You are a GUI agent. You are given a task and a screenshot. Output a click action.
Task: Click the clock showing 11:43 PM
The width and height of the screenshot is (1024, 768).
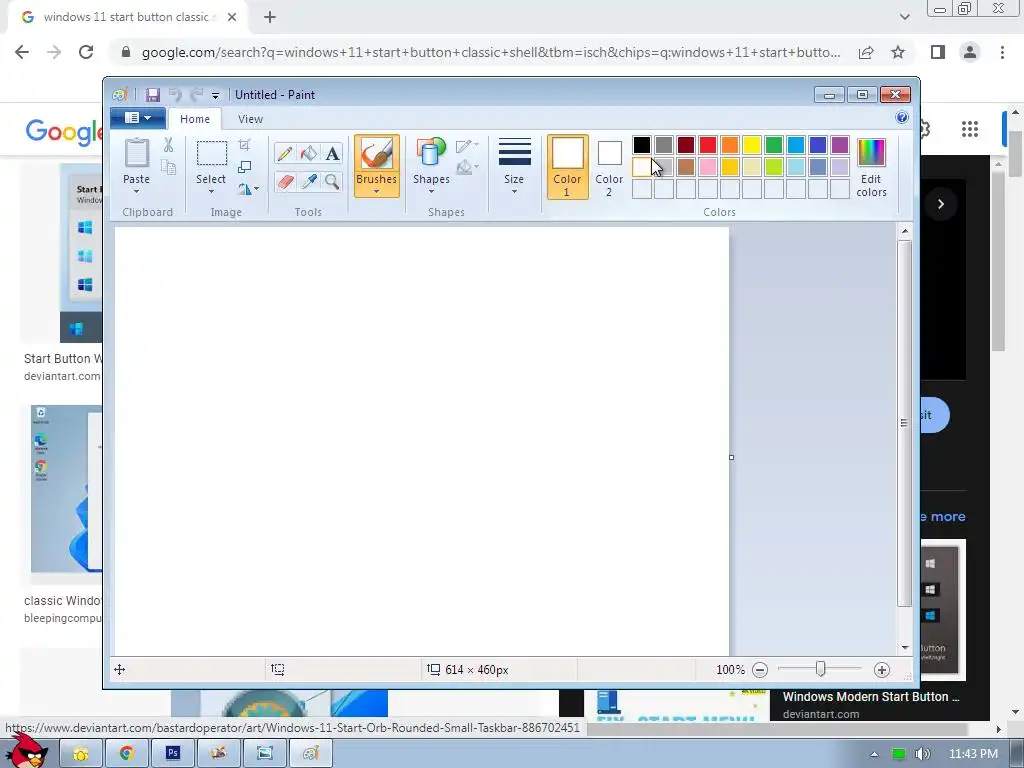coord(973,754)
